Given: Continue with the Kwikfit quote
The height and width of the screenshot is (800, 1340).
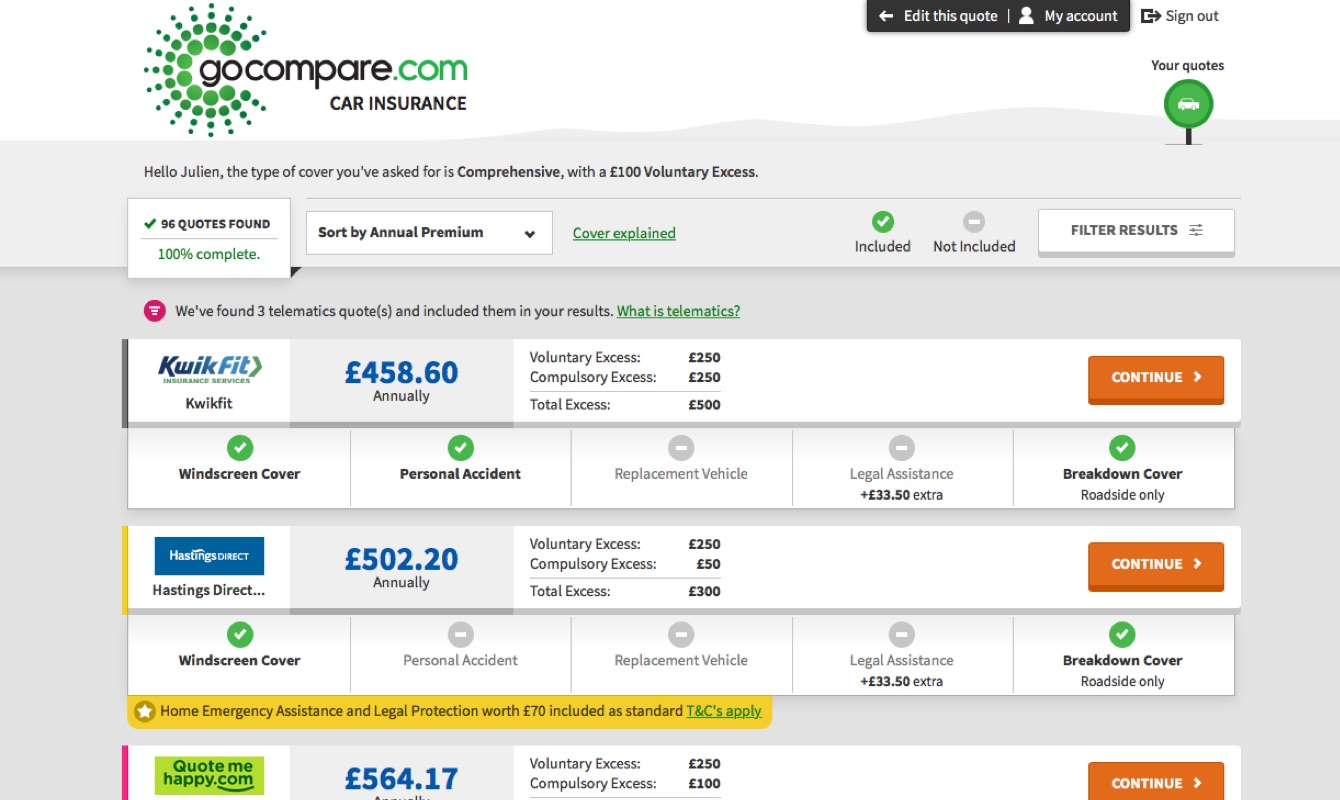Looking at the screenshot, I should click(x=1156, y=378).
